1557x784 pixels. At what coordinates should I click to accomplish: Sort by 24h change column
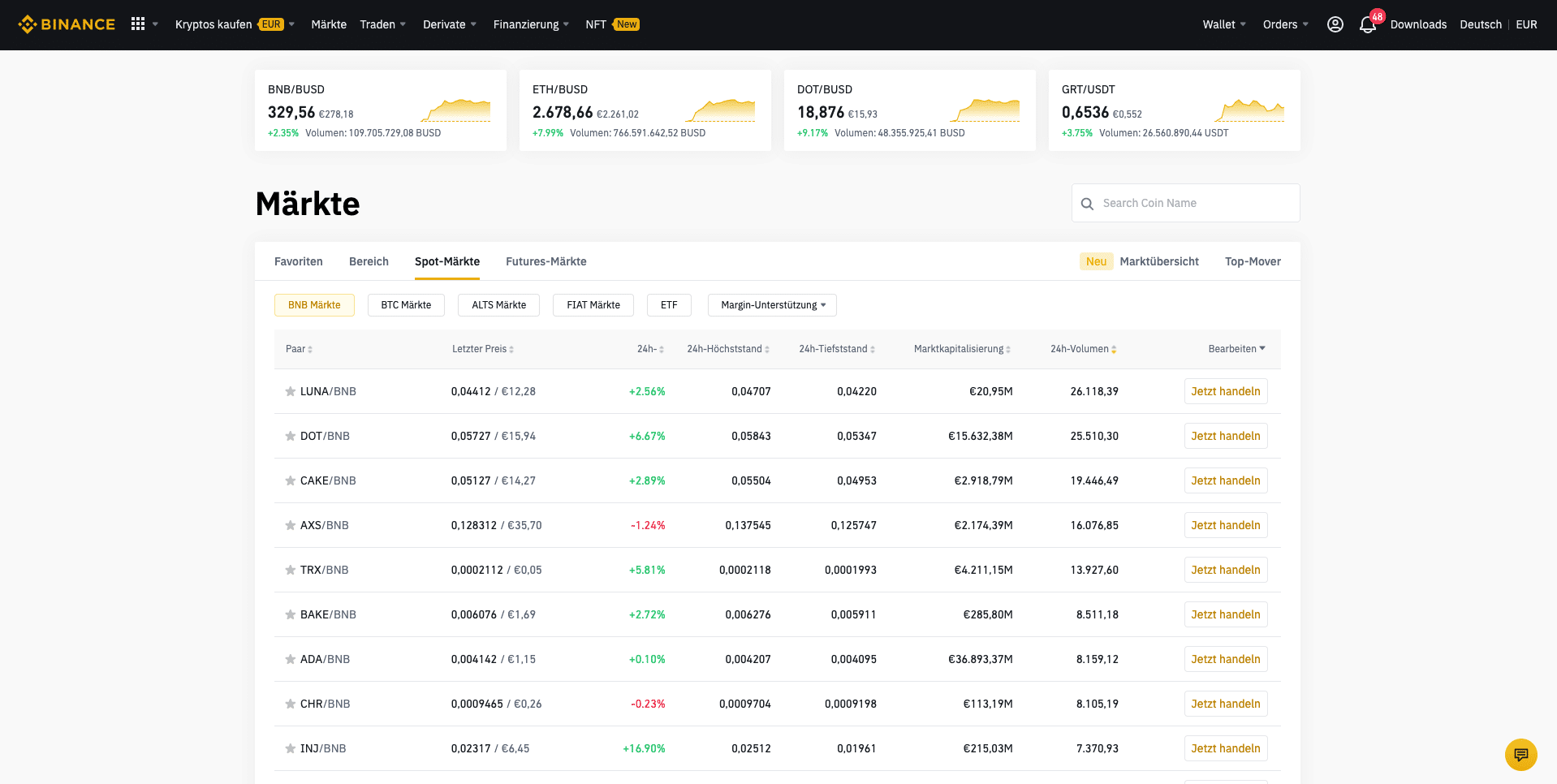[x=651, y=349]
